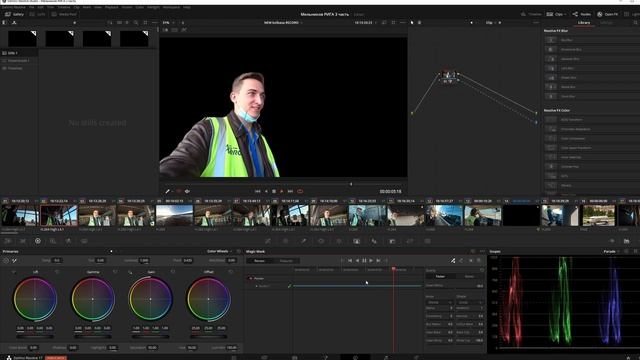Select the first gallery still thumbnail
640x360 pixels.
(22, 39)
